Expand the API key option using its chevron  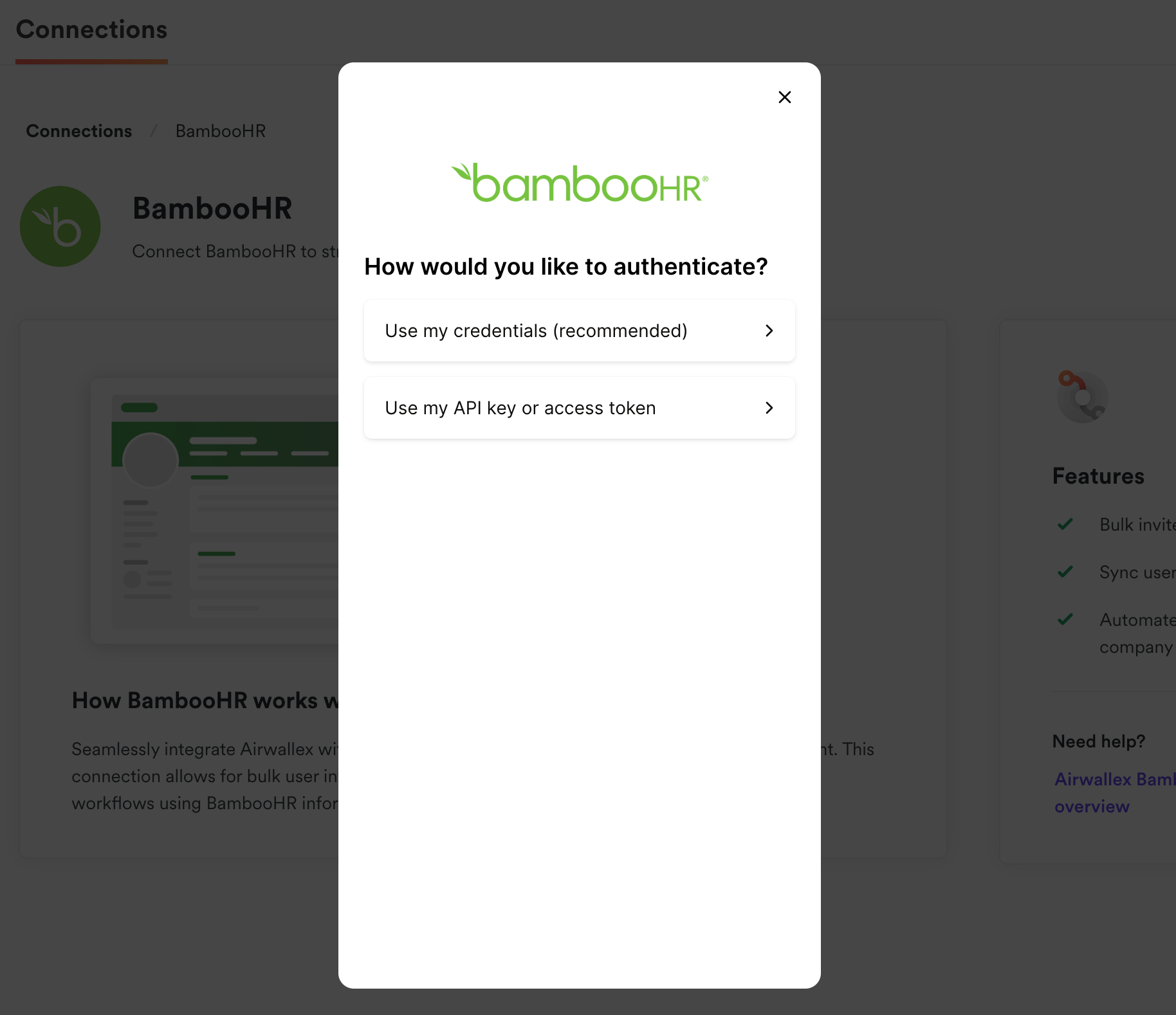click(769, 408)
